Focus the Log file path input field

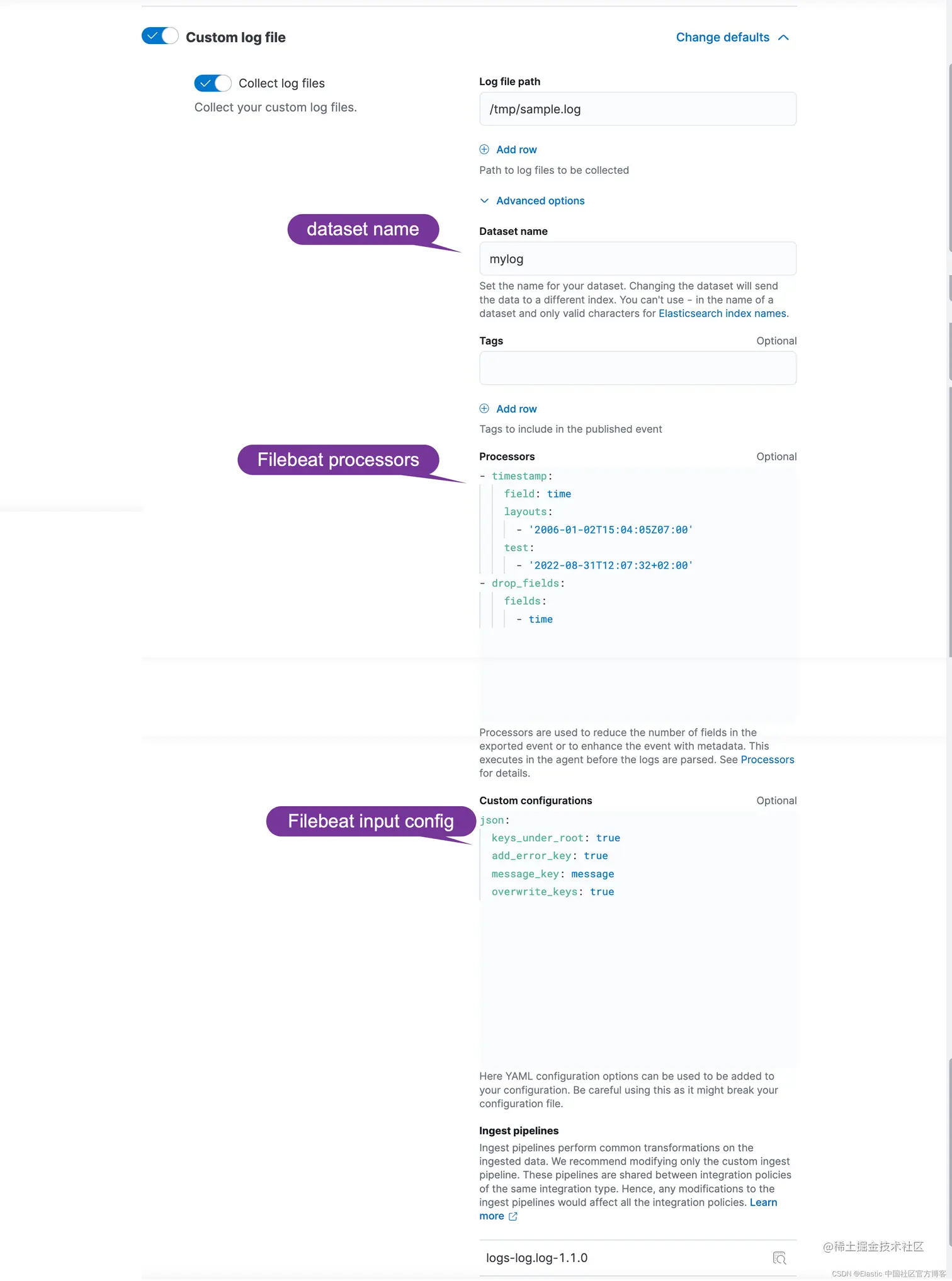coord(638,109)
